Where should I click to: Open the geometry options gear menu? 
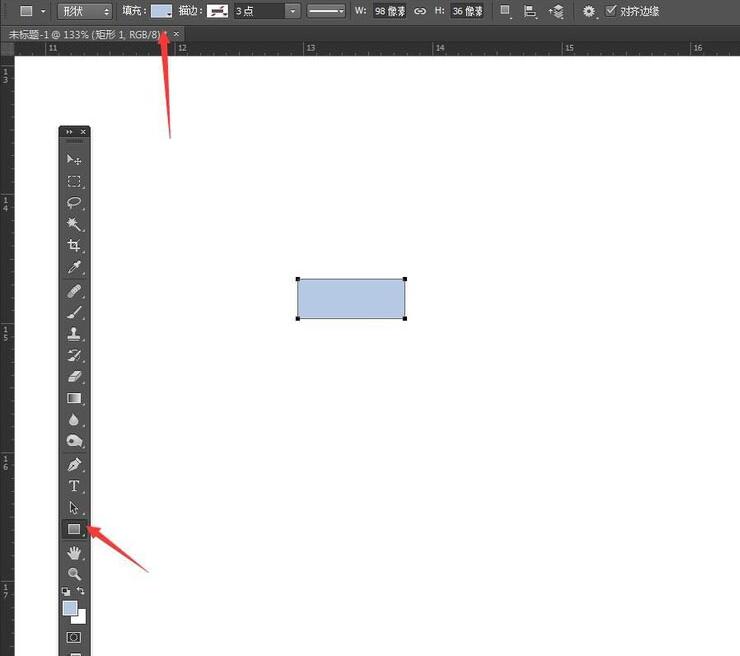click(x=589, y=11)
